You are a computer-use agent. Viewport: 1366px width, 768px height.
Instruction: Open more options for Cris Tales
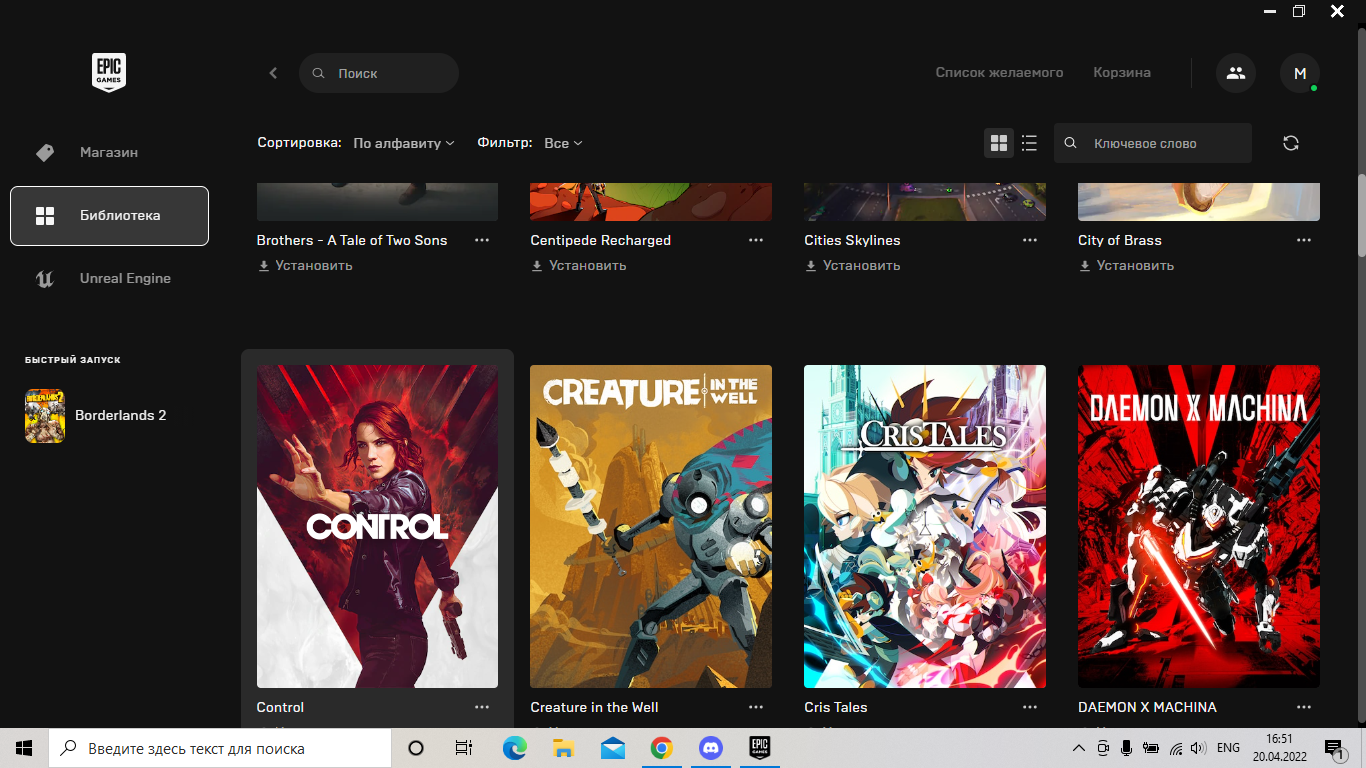coord(1030,707)
